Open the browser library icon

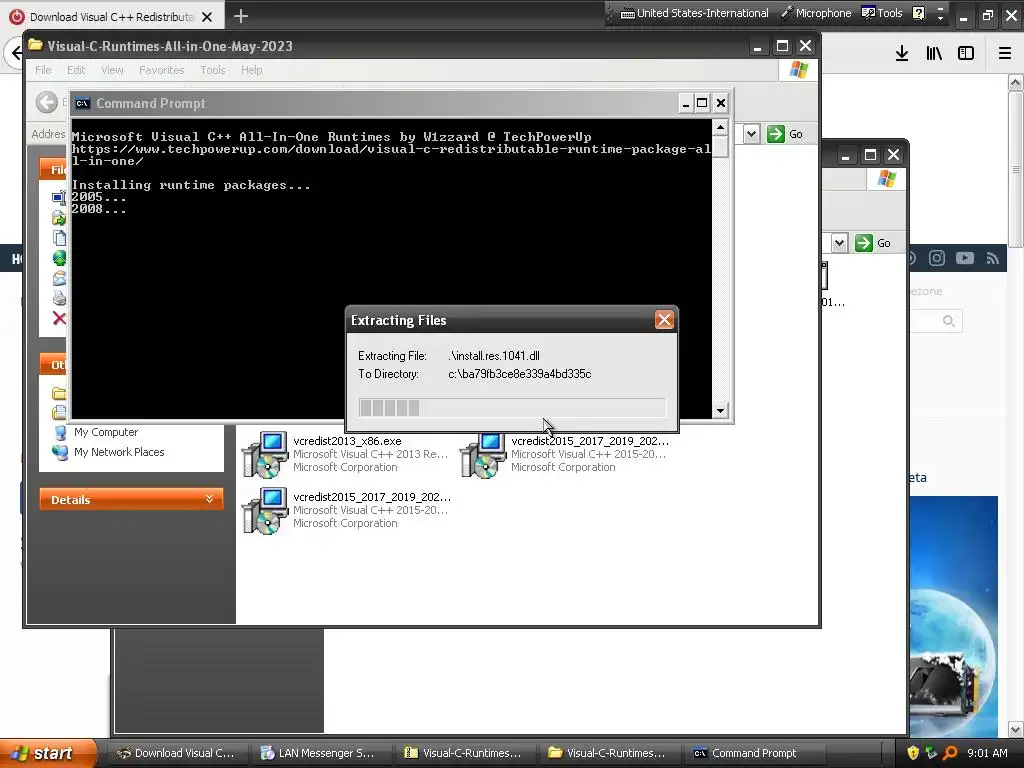pyautogui.click(x=934, y=54)
